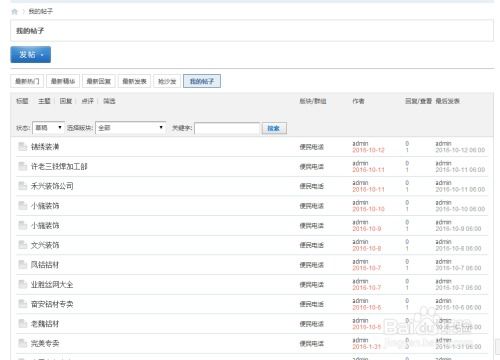Click the thread icon beside 许老三铁焊加工部
Screen dimensions: 500x360
22,166
